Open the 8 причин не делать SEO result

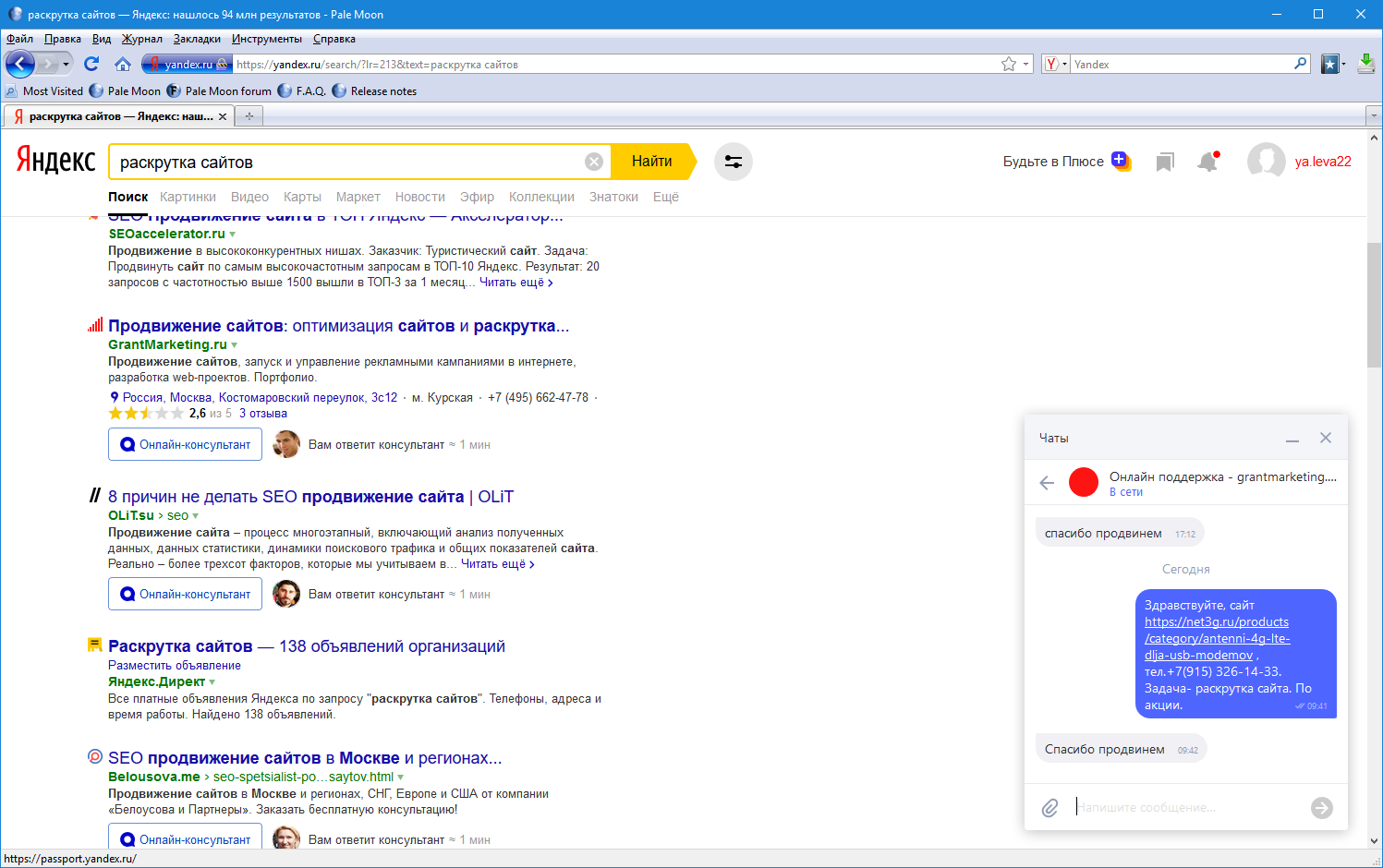coord(310,497)
